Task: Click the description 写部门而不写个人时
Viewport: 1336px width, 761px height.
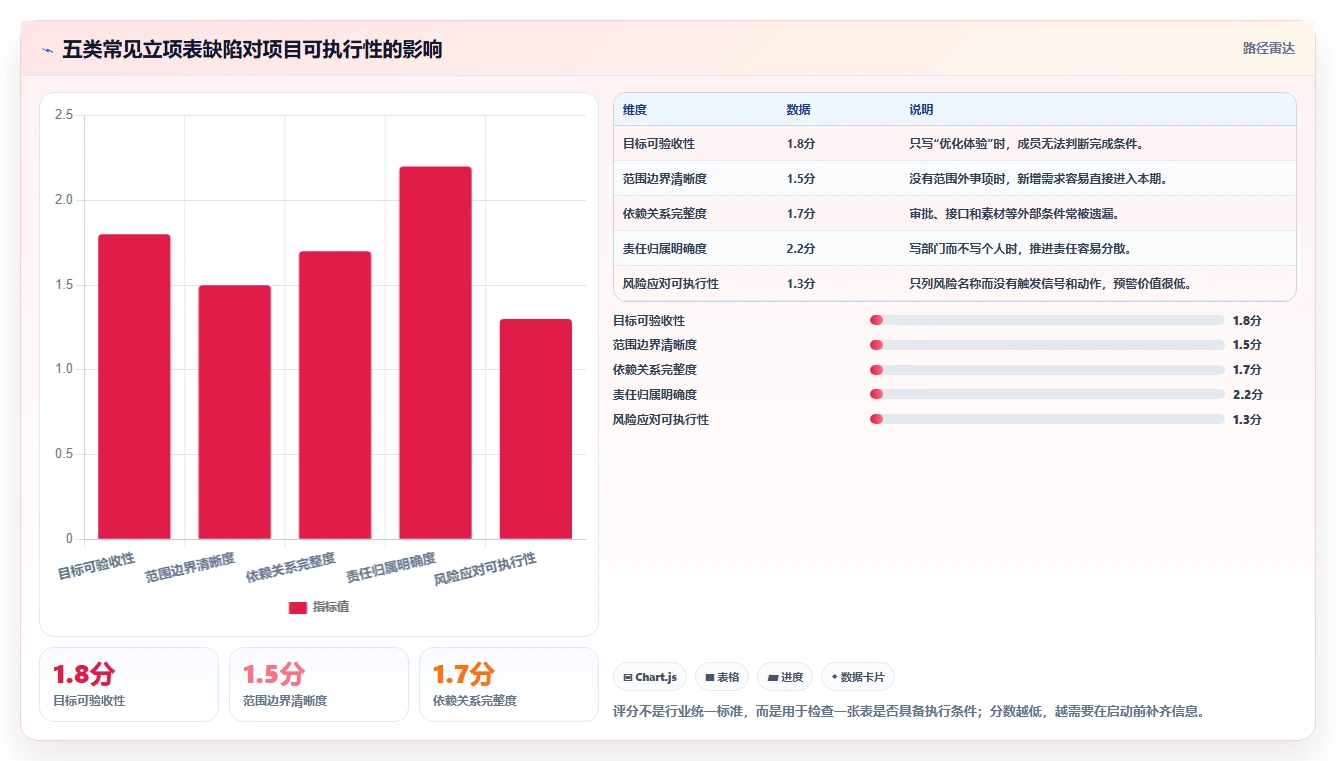Action: 1020,249
